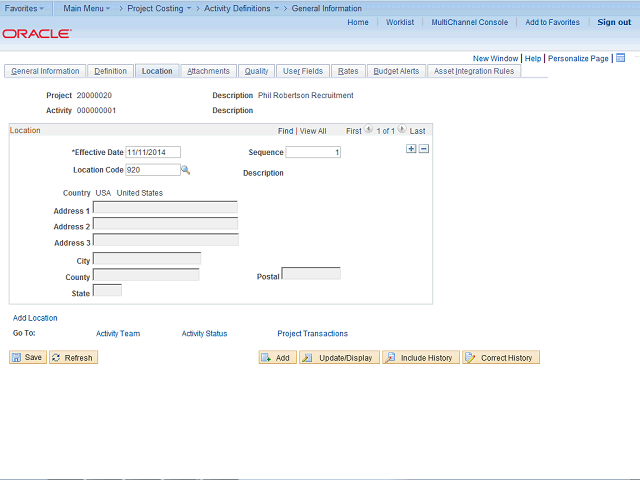This screenshot has width=640, height=480.
Task: Click Location Code lookup magnifier icon
Action: pos(185,170)
